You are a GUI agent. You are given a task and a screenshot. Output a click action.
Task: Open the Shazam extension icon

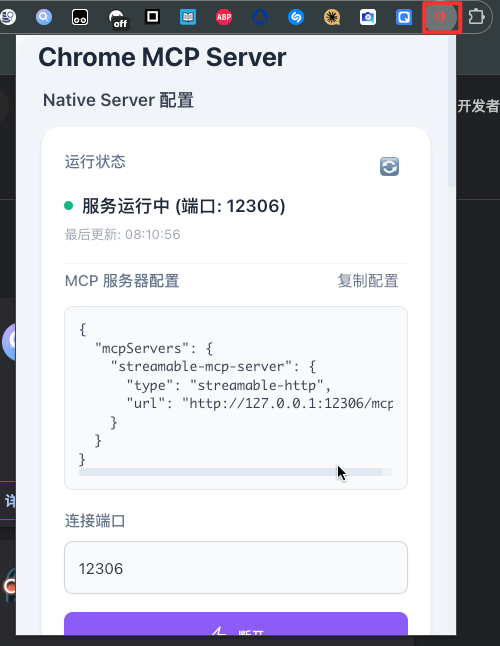tap(296, 17)
